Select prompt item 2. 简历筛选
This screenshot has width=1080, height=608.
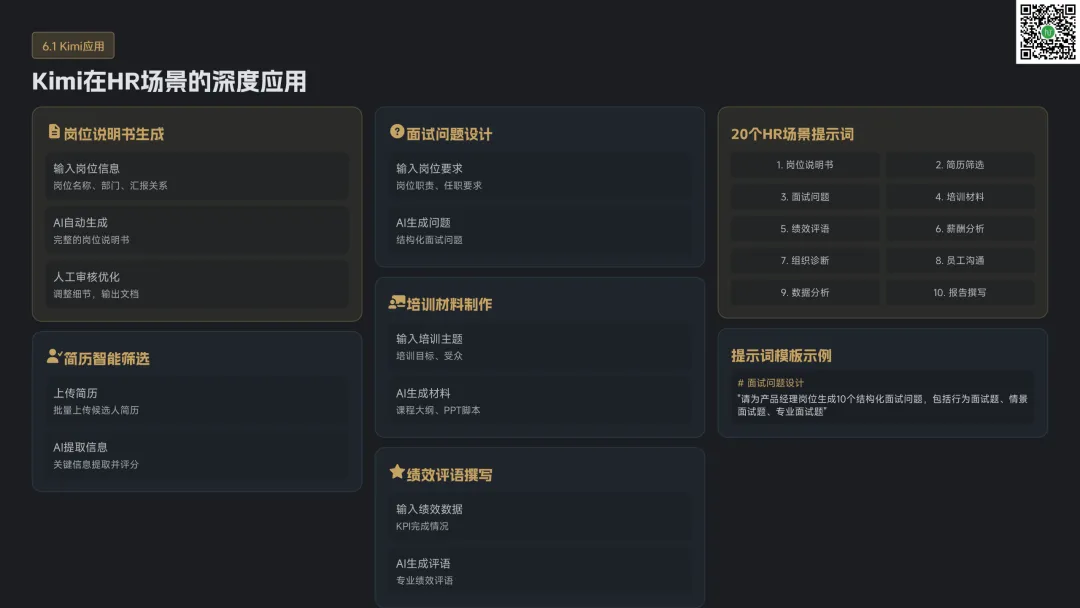[960, 165]
